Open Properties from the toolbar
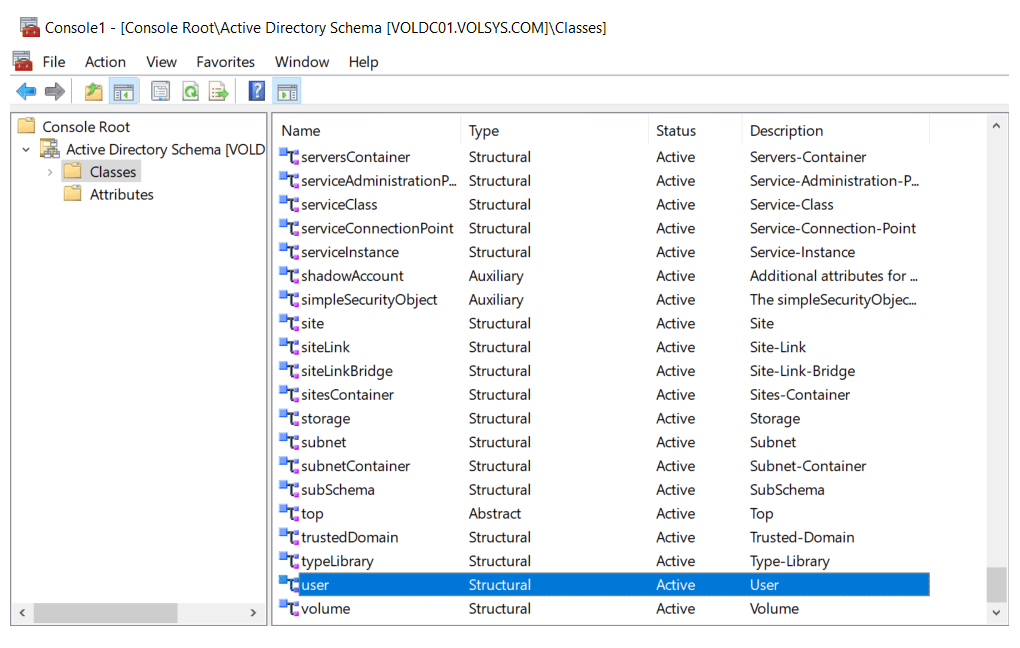This screenshot has width=1020, height=648. tap(160, 92)
